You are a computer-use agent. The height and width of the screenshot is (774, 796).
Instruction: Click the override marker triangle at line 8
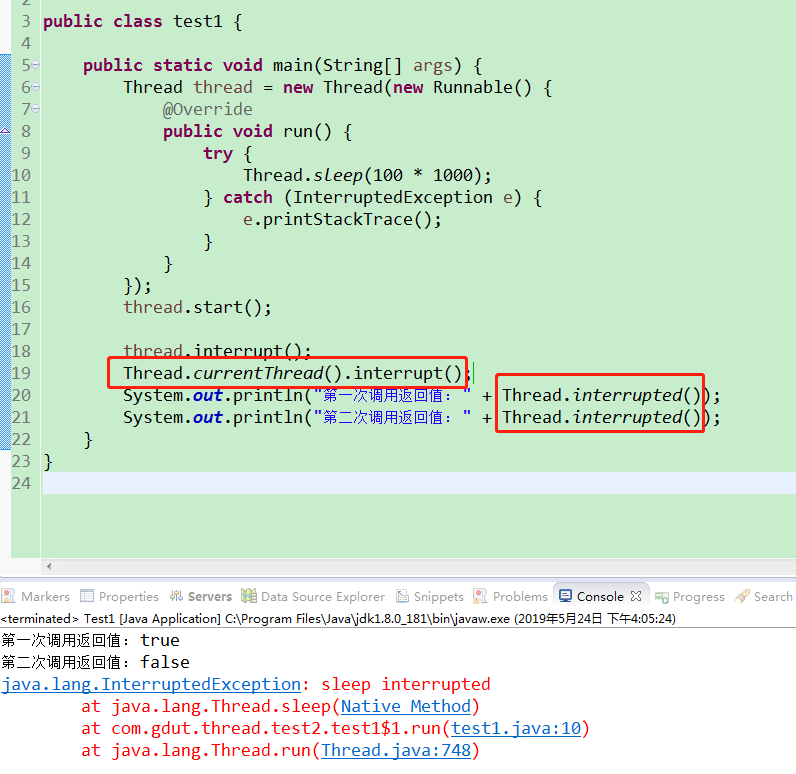[x=5, y=131]
